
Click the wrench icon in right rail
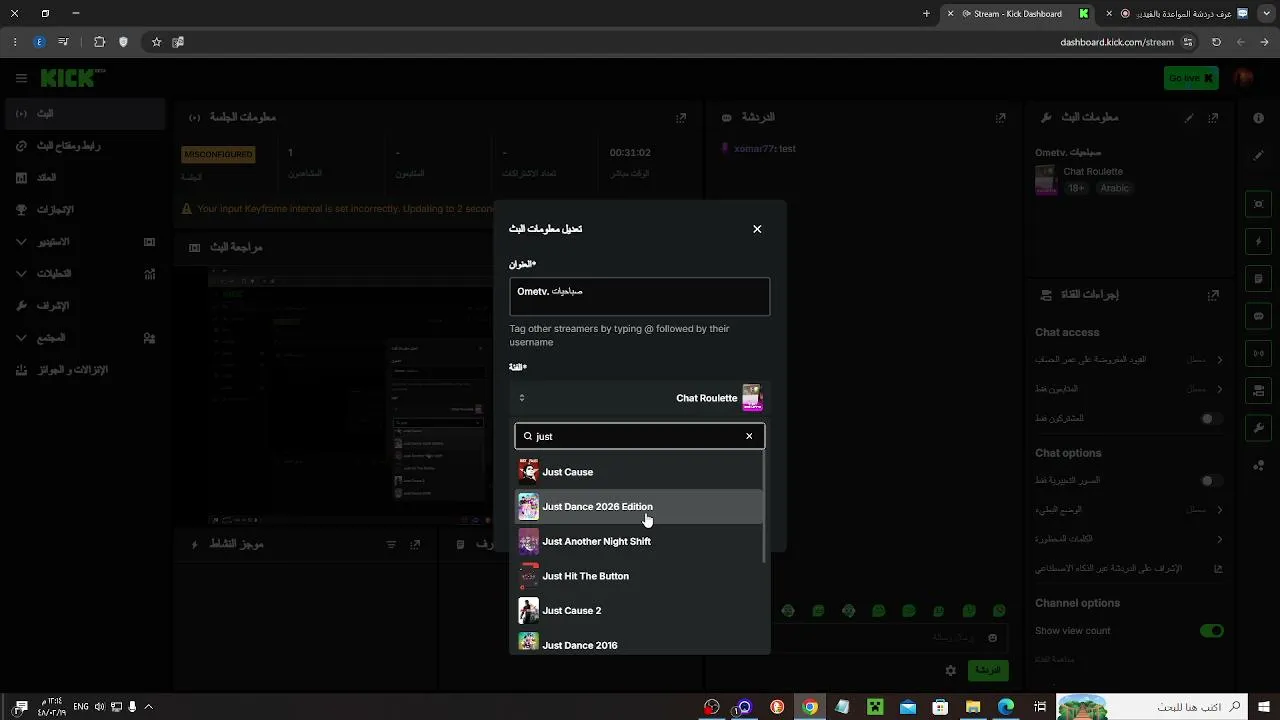[x=1259, y=428]
